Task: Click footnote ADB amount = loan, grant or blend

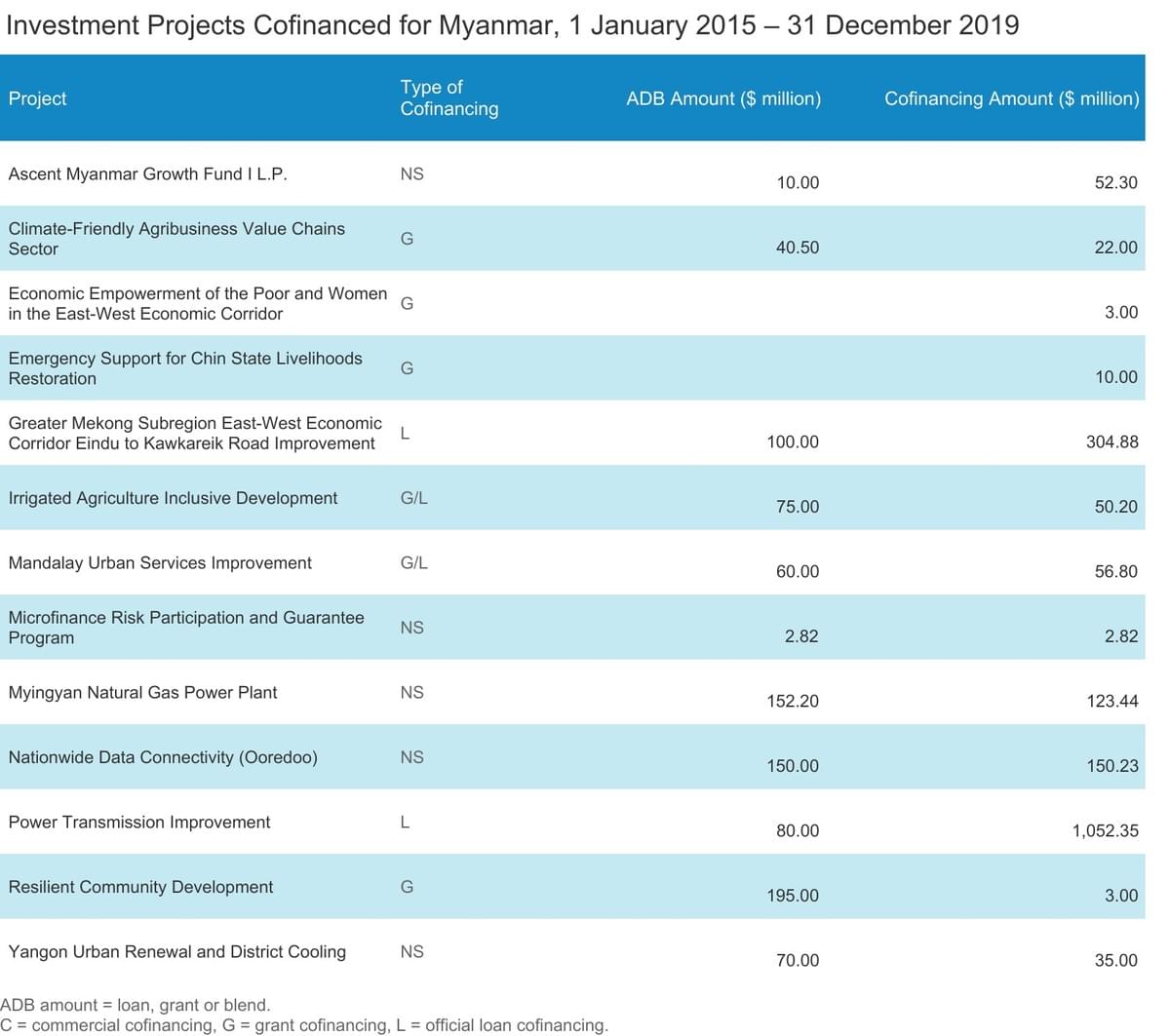Action: pos(136,1005)
